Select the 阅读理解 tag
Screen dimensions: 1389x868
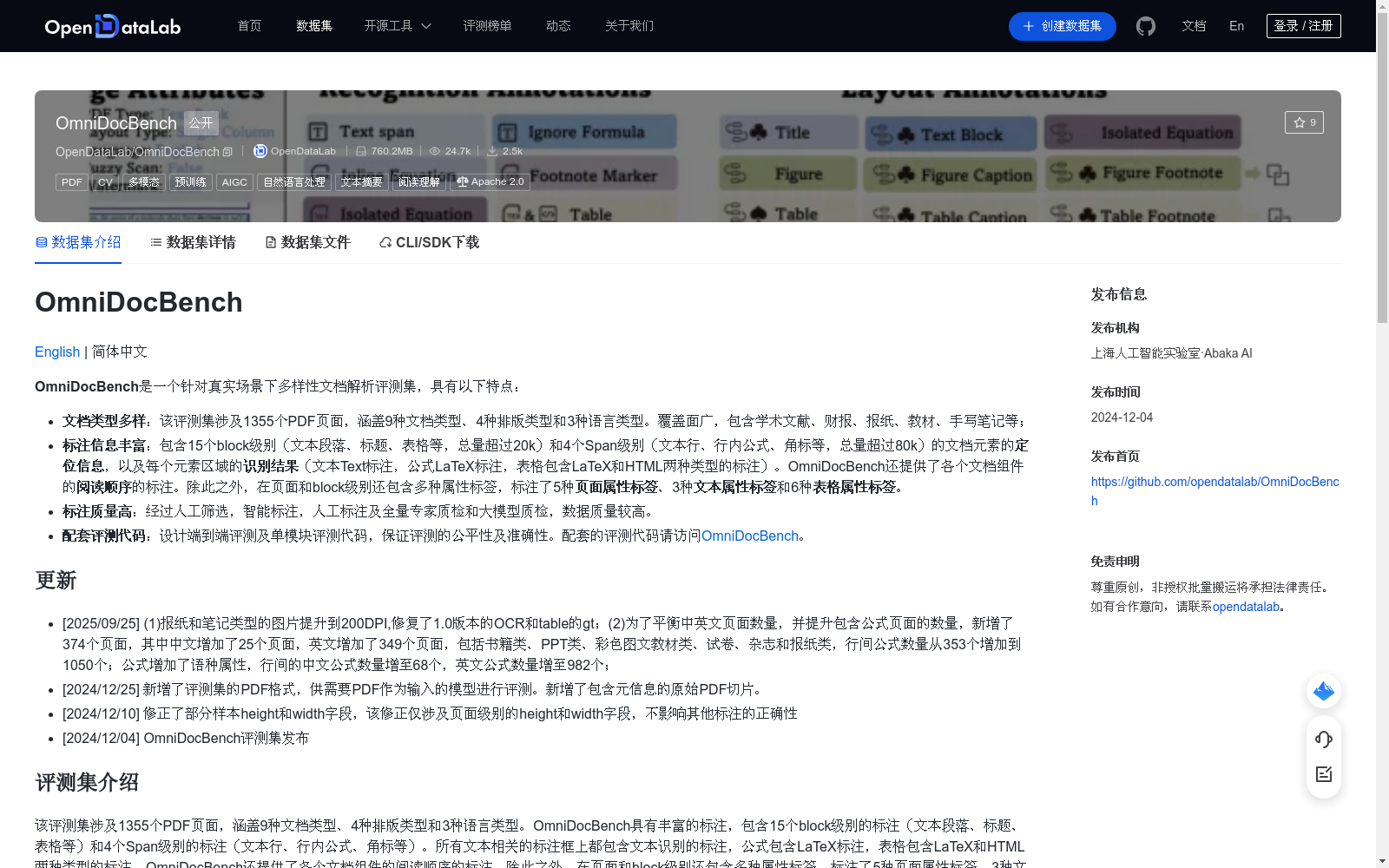click(419, 182)
